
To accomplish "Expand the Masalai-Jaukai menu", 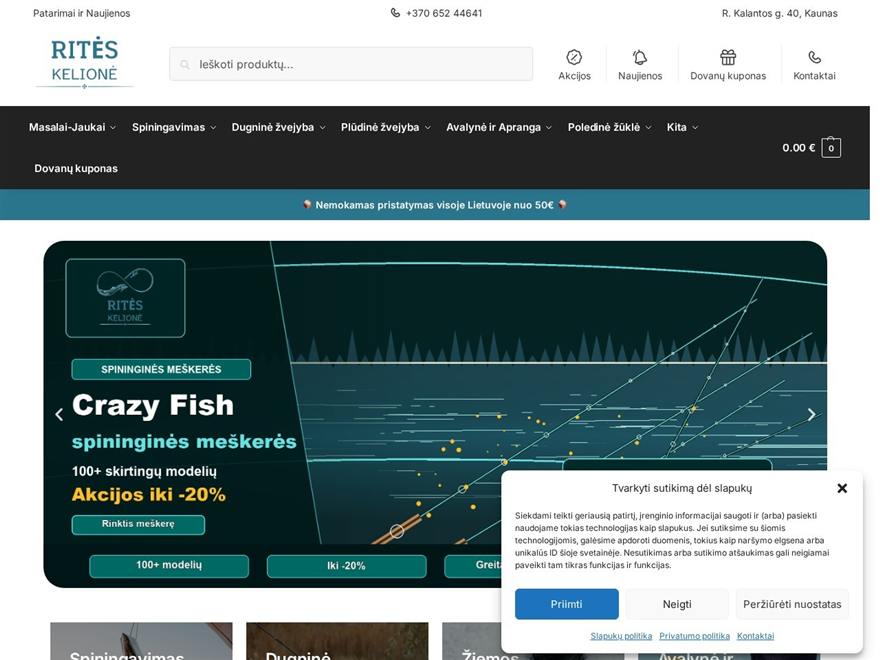I will 72,127.
